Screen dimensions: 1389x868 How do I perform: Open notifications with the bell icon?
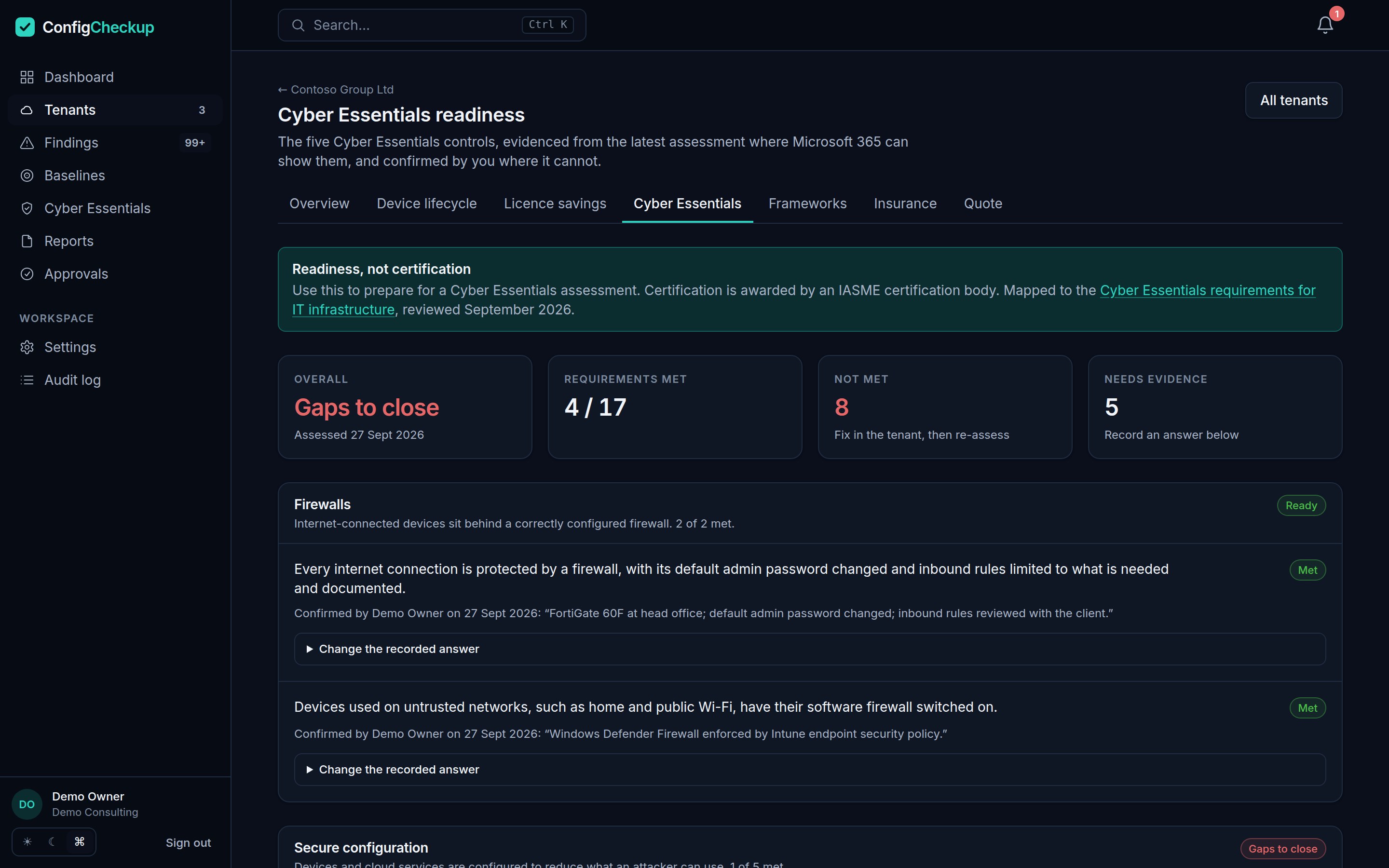point(1325,25)
